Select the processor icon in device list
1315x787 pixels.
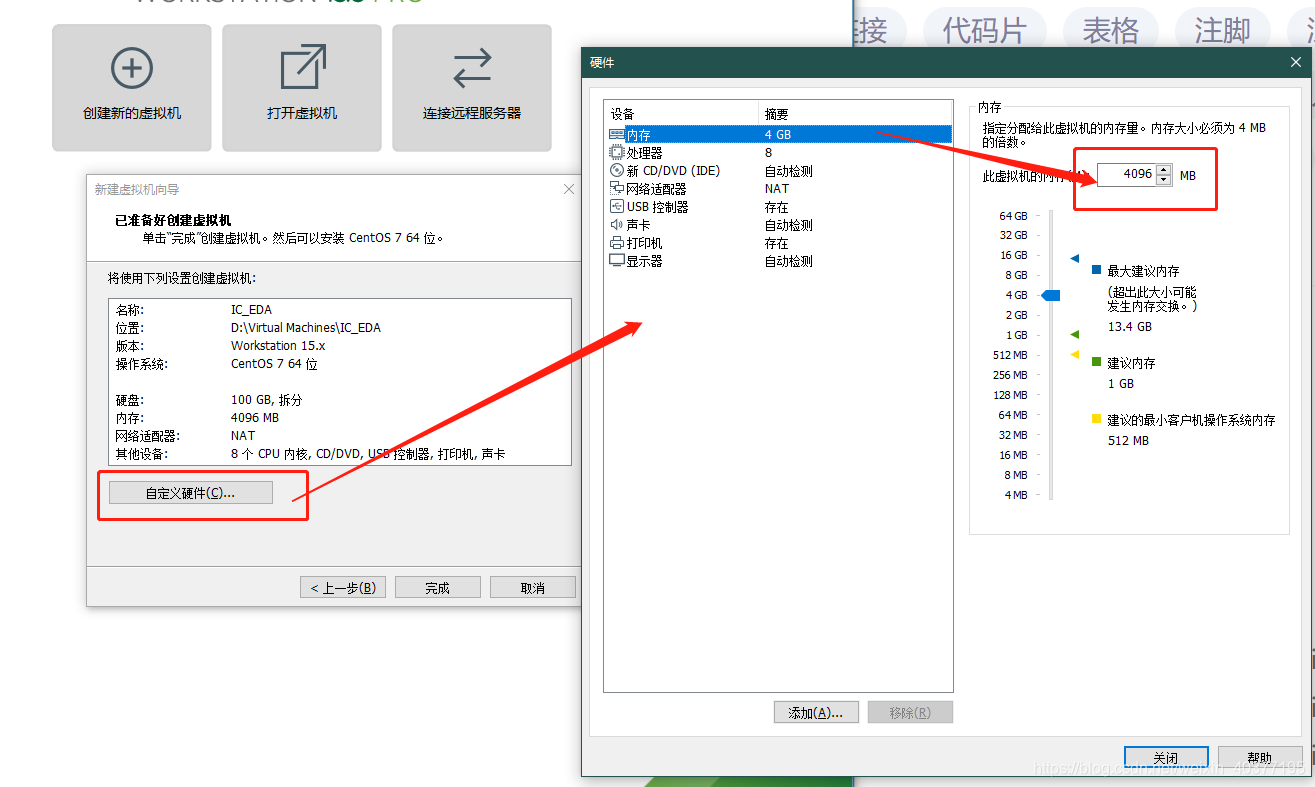coord(617,152)
